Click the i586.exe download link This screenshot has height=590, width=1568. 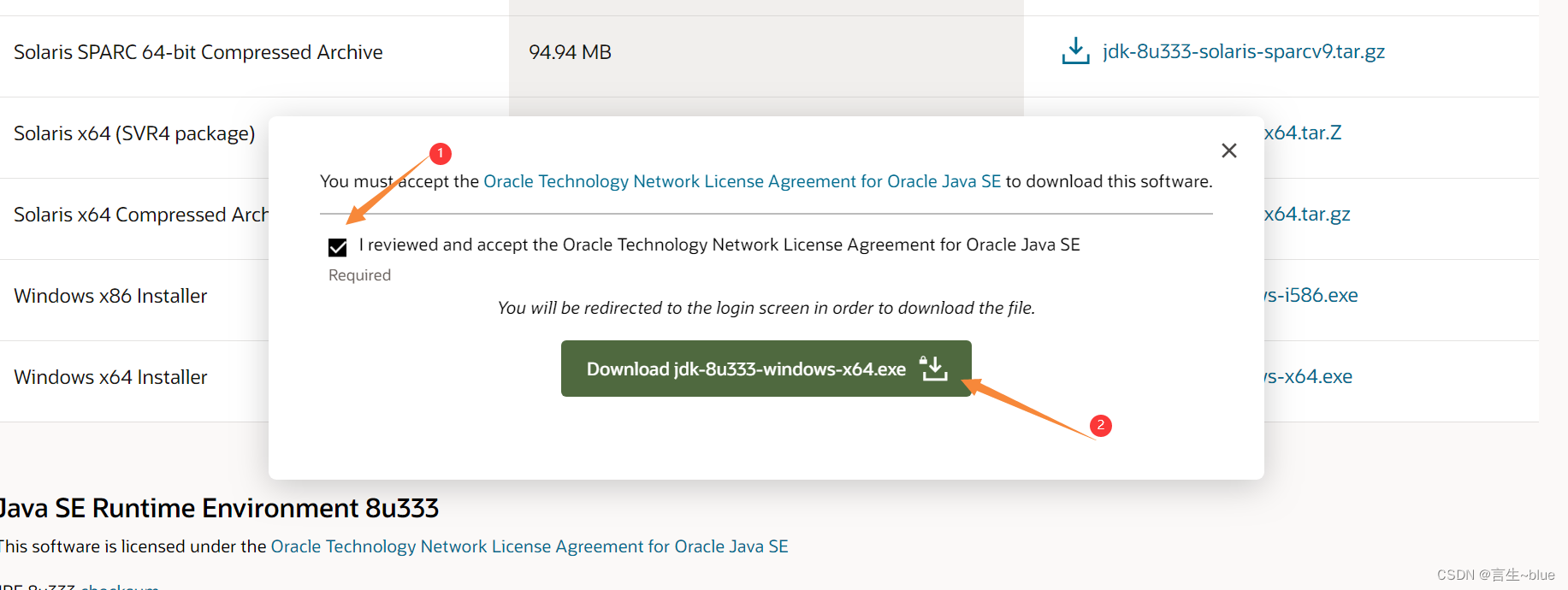coord(1311,295)
